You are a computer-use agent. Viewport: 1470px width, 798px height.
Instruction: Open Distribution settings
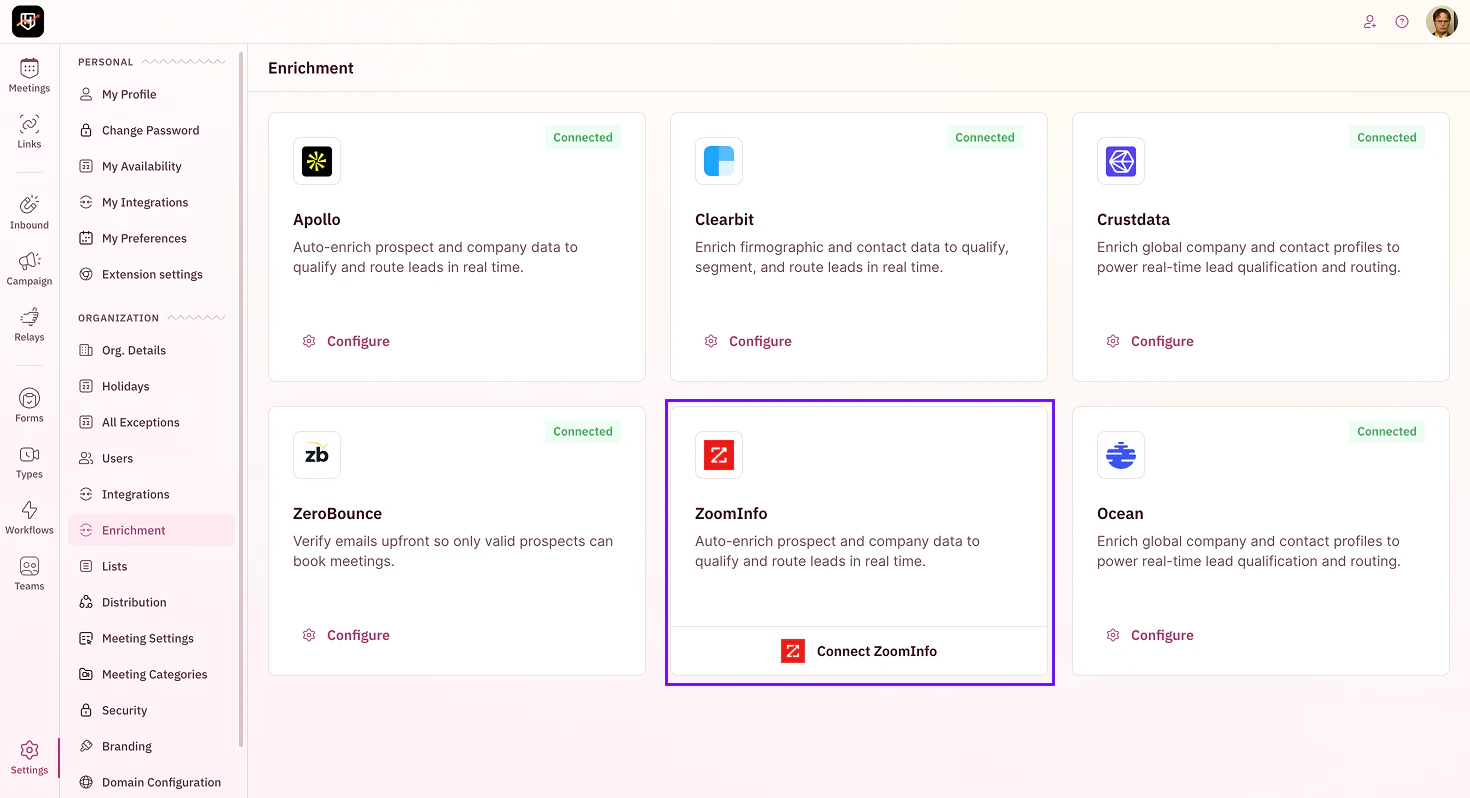151,602
